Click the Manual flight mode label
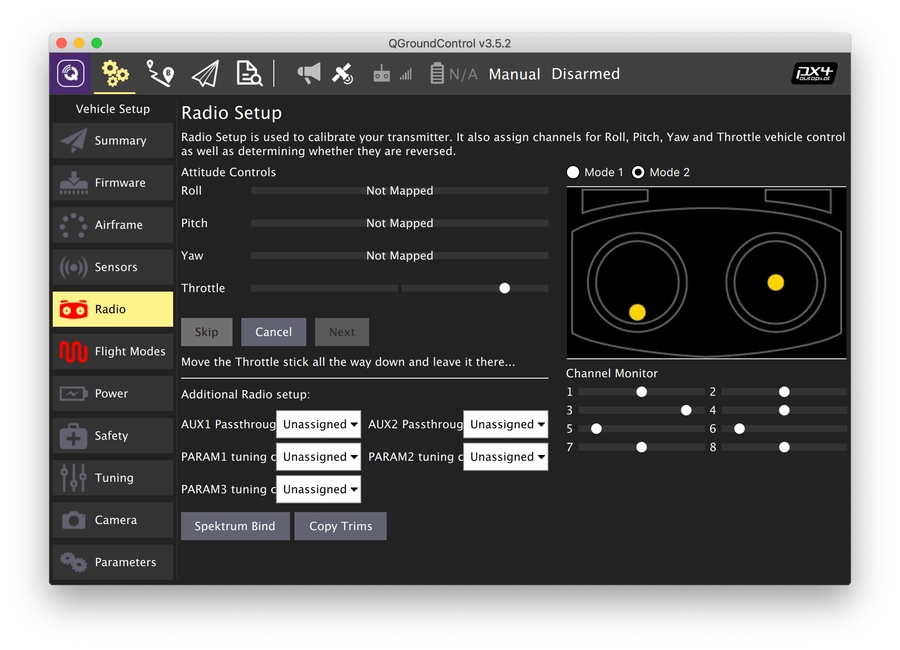 514,74
